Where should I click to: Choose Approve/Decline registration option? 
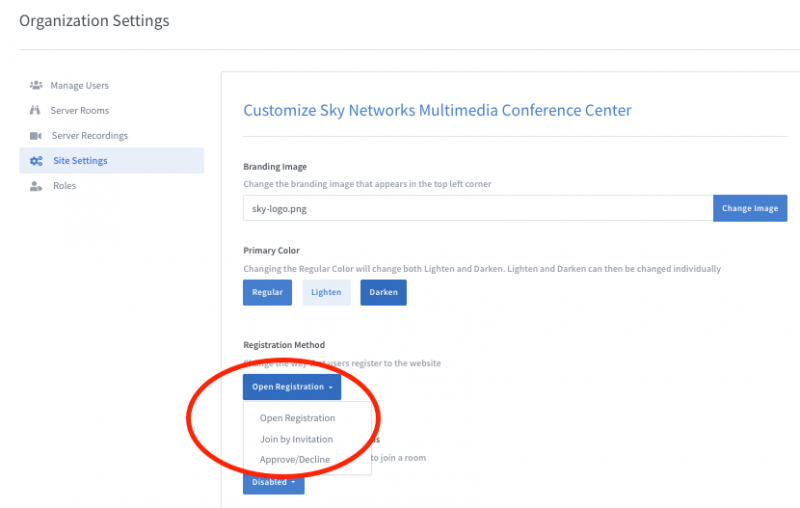[x=295, y=460]
